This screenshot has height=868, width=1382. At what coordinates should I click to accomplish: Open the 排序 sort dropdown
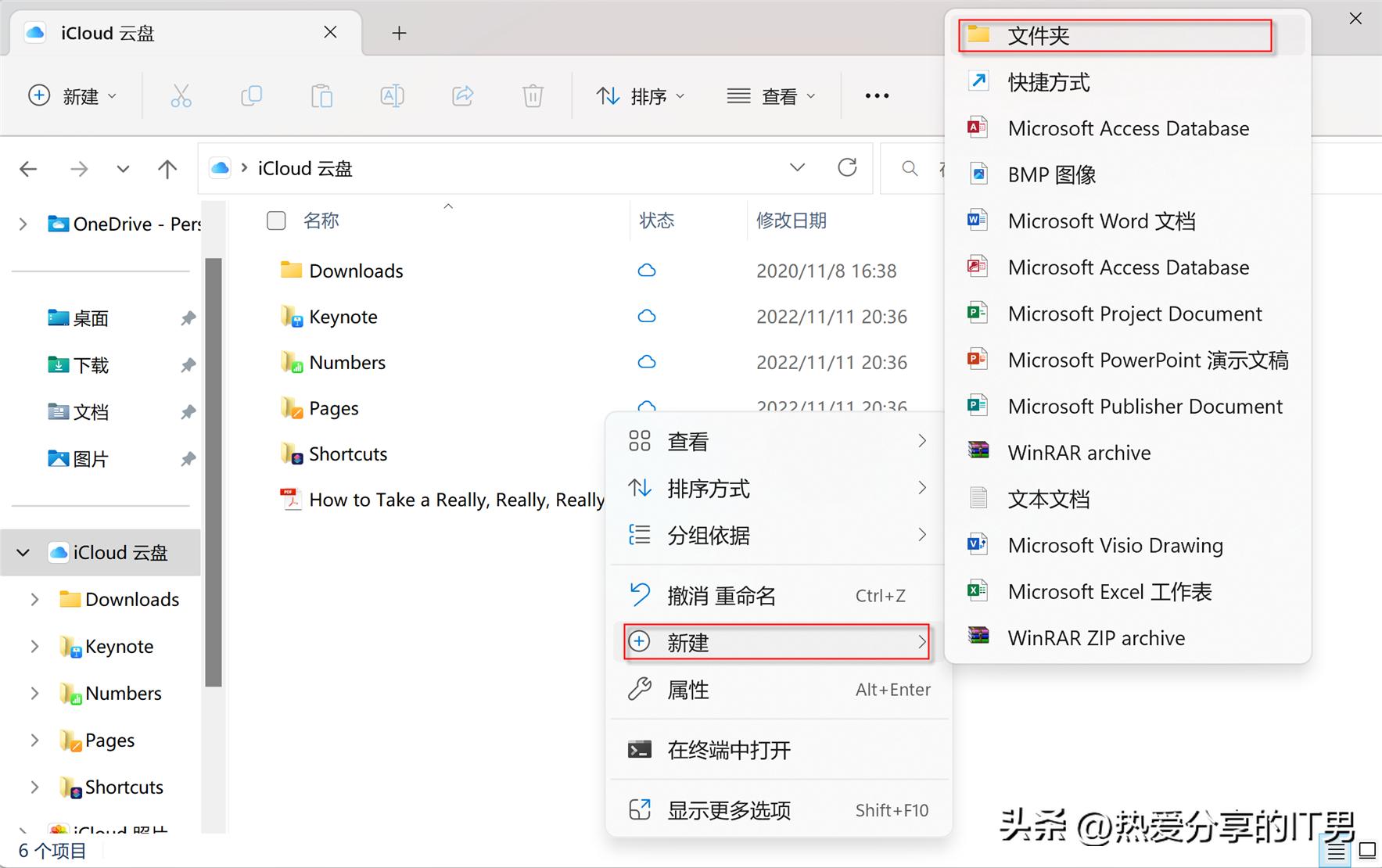tap(640, 95)
